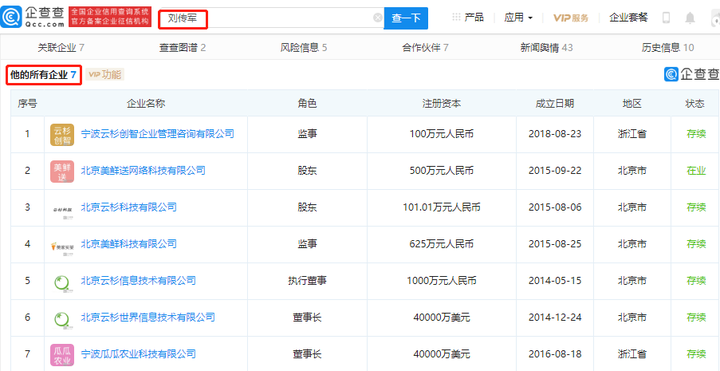Click the date 2015-09-22 cell
720x371 pixels.
click(x=555, y=170)
